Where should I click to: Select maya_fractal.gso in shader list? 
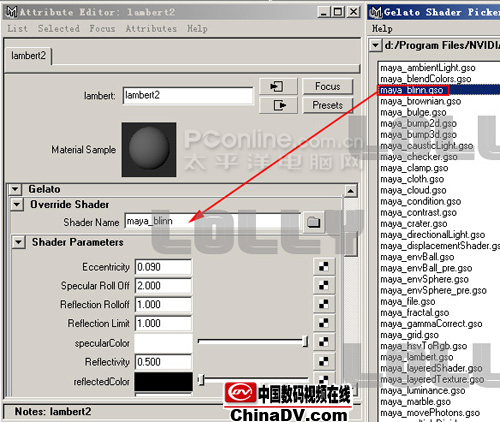tap(414, 313)
